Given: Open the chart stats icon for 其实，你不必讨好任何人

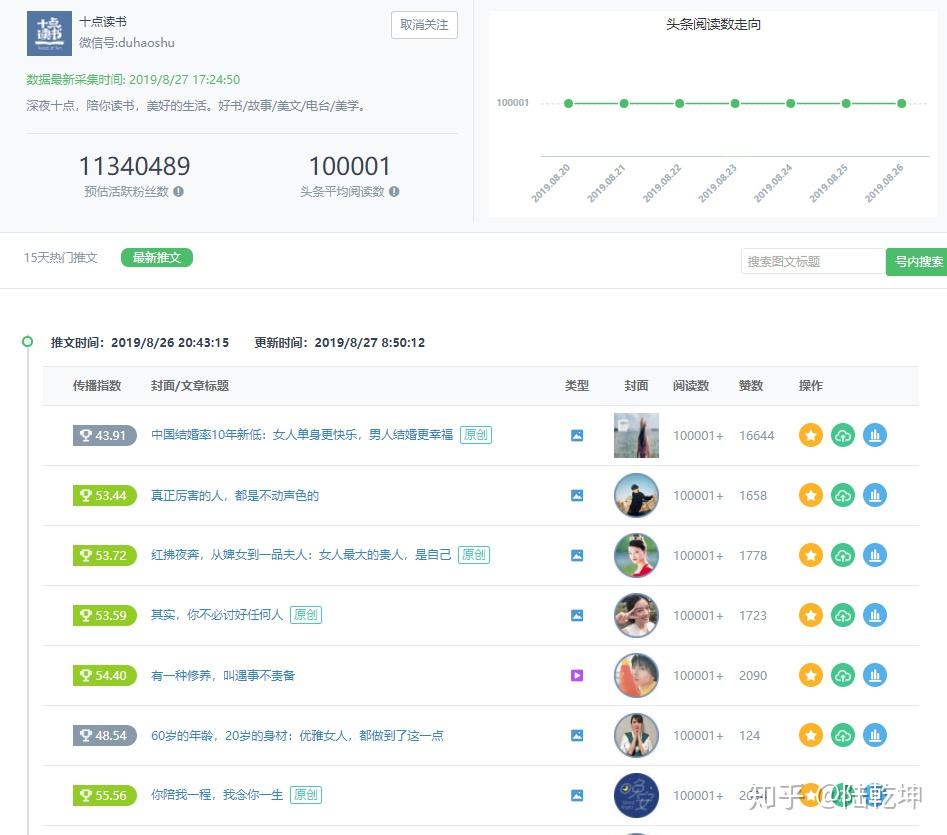Looking at the screenshot, I should pyautogui.click(x=875, y=615).
